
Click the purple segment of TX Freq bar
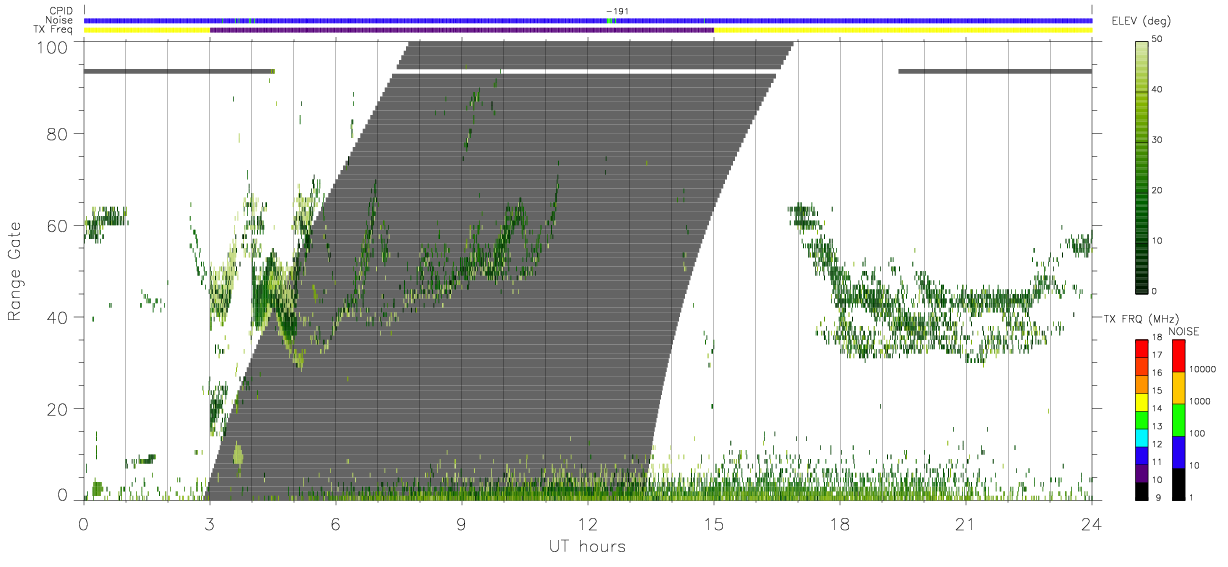pyautogui.click(x=462, y=30)
